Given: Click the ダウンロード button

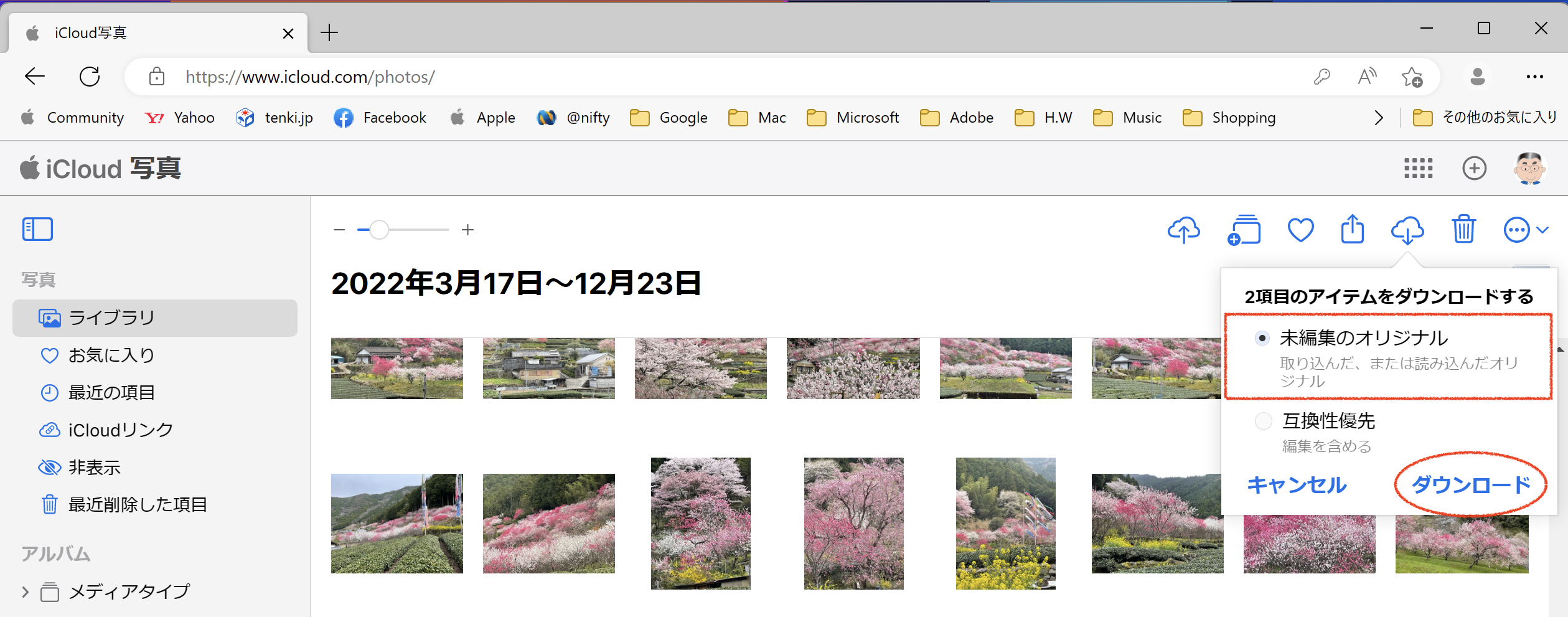Looking at the screenshot, I should (x=1470, y=484).
